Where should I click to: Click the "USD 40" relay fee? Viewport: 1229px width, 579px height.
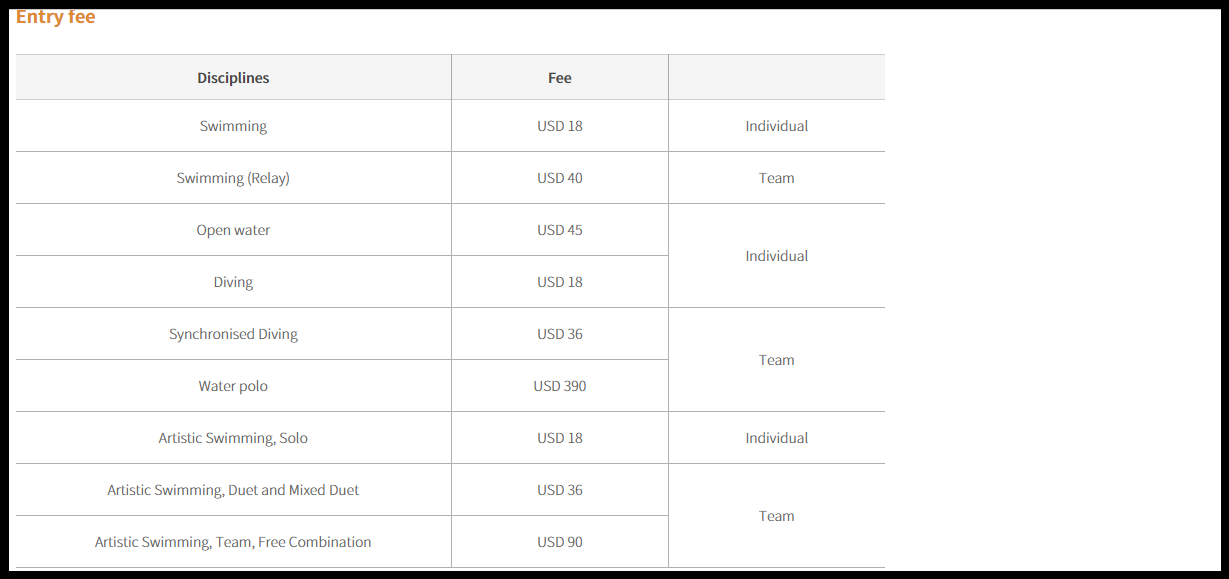(560, 178)
